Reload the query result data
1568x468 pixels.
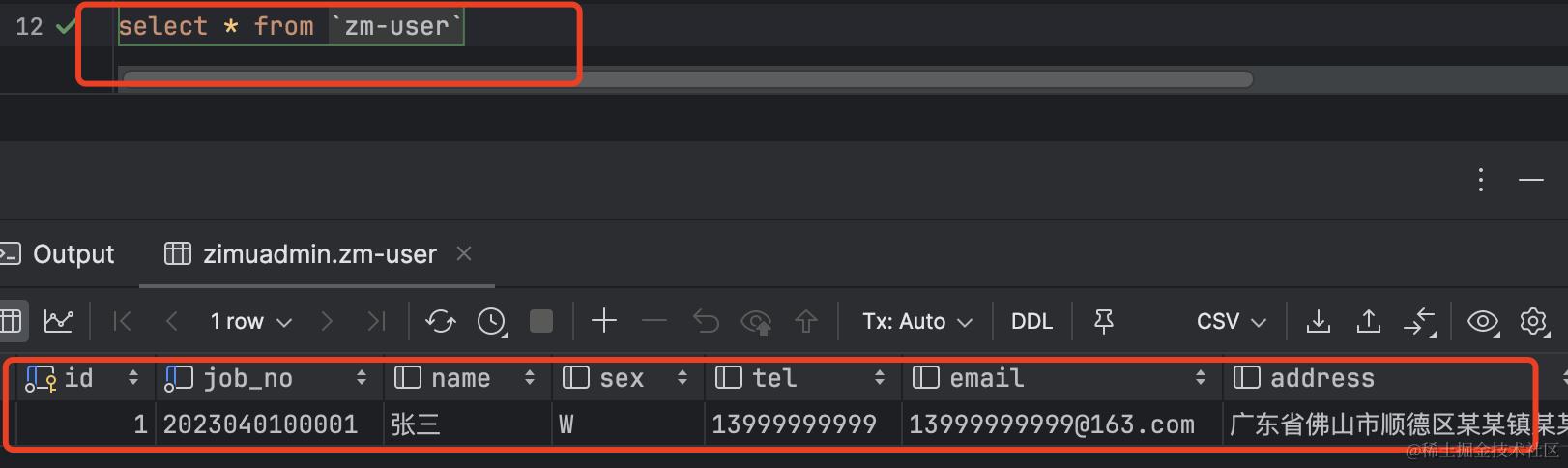[x=440, y=321]
